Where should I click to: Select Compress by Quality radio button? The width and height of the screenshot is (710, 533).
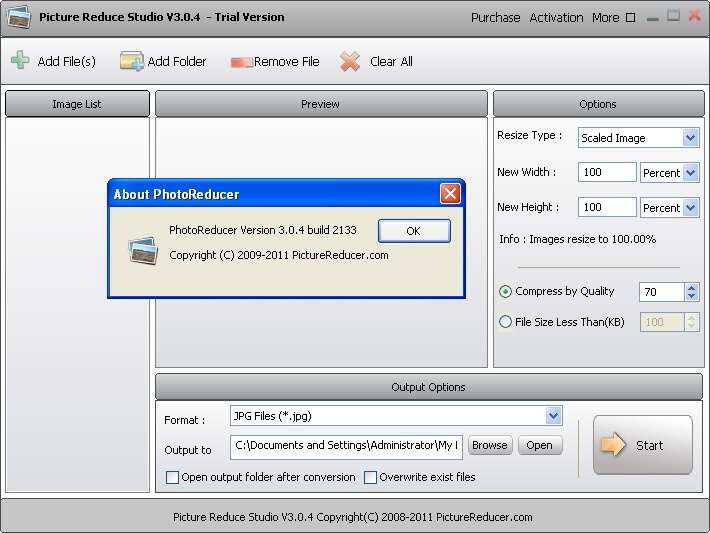point(505,291)
